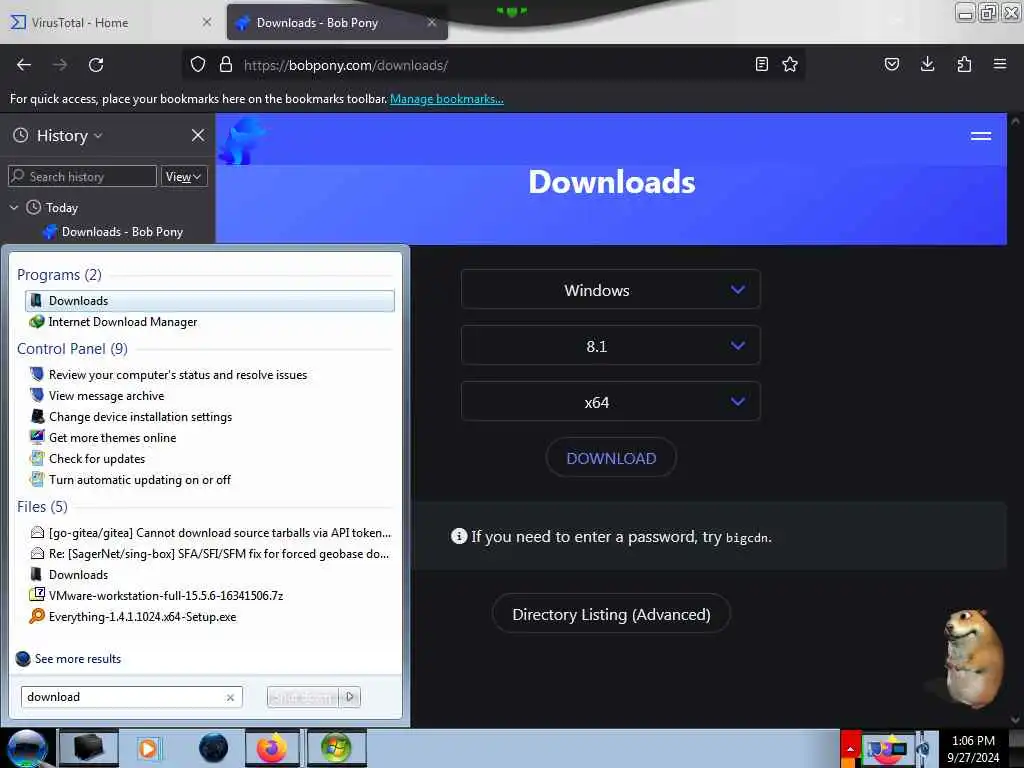Expand the Programs (2) results header
Viewport: 1024px width, 768px height.
59,274
